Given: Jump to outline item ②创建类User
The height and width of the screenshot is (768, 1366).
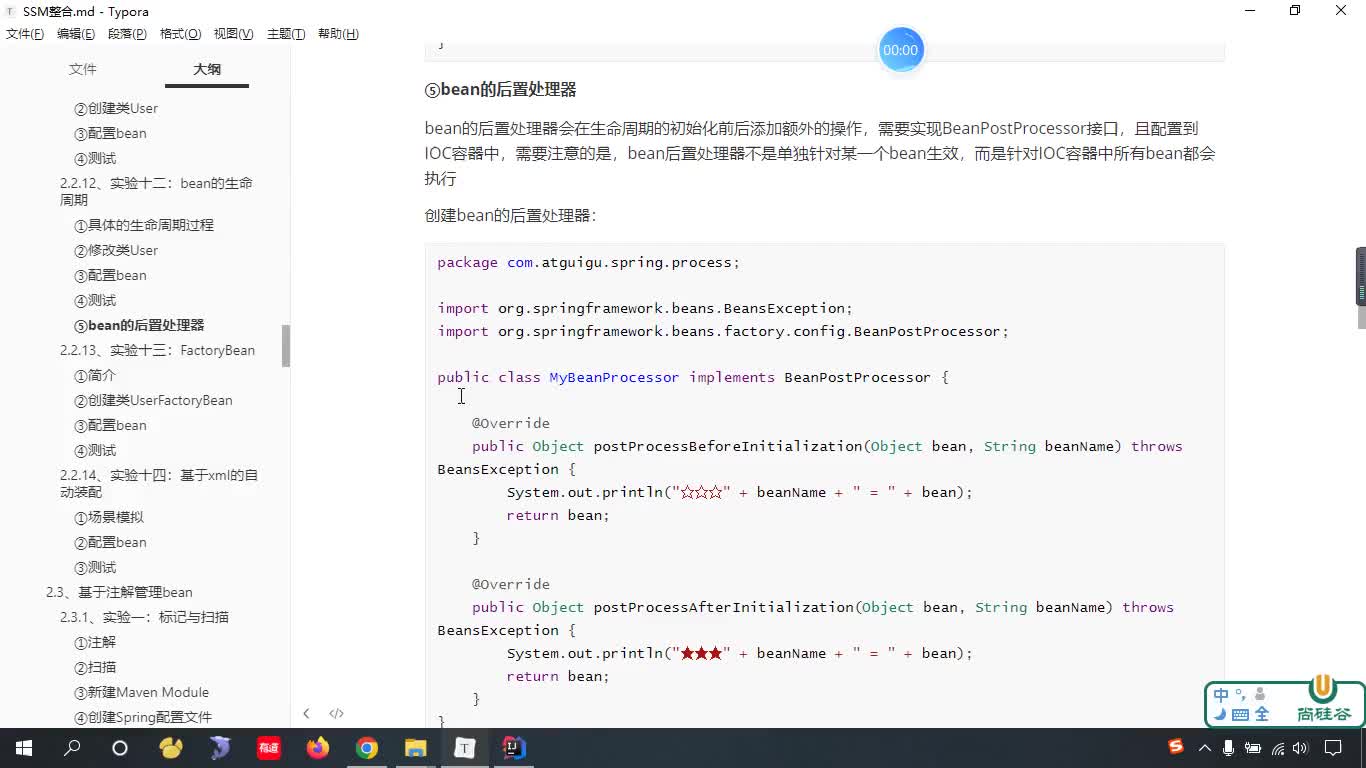Looking at the screenshot, I should (116, 108).
